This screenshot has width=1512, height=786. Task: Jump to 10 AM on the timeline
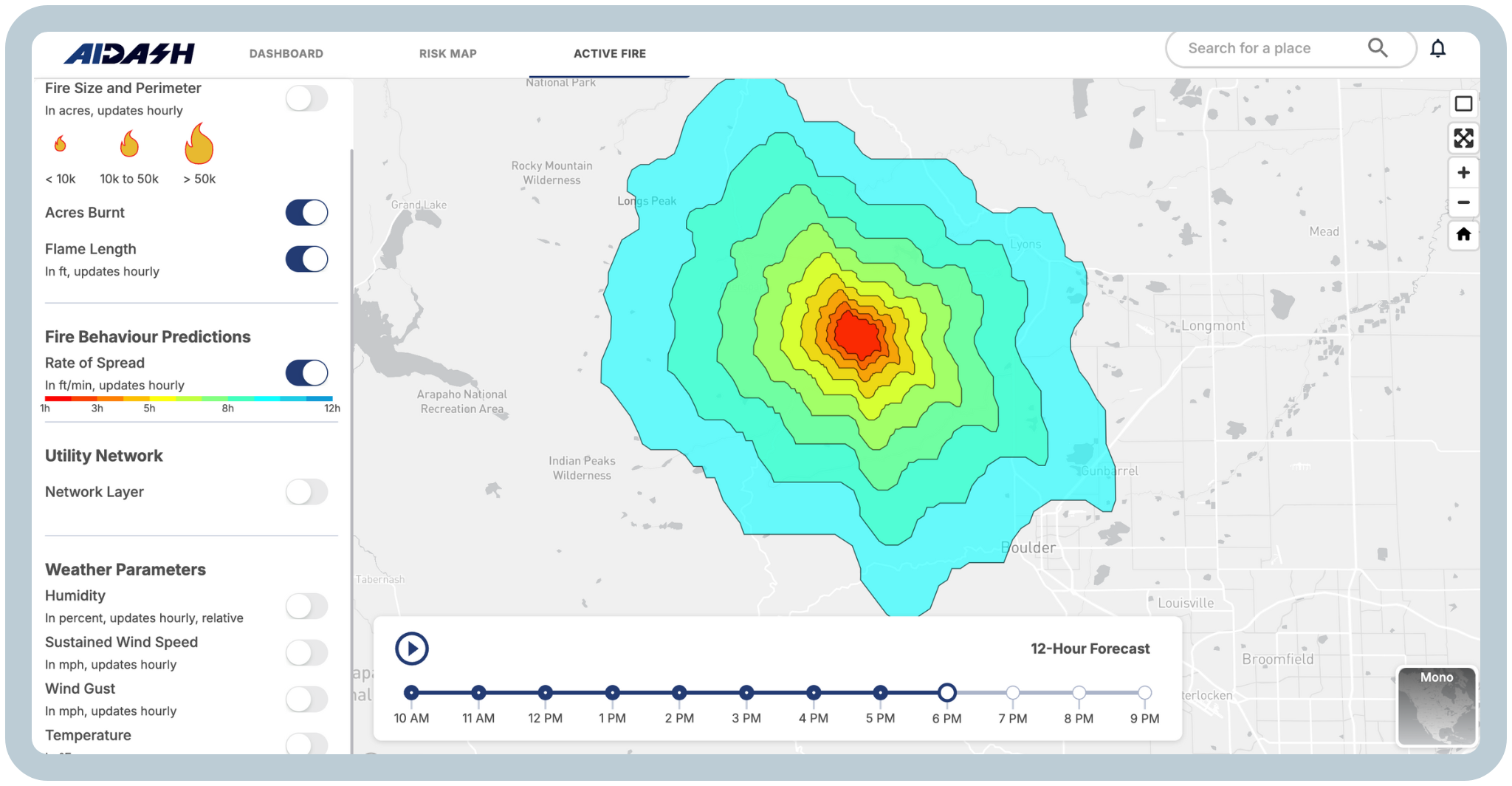coord(411,693)
